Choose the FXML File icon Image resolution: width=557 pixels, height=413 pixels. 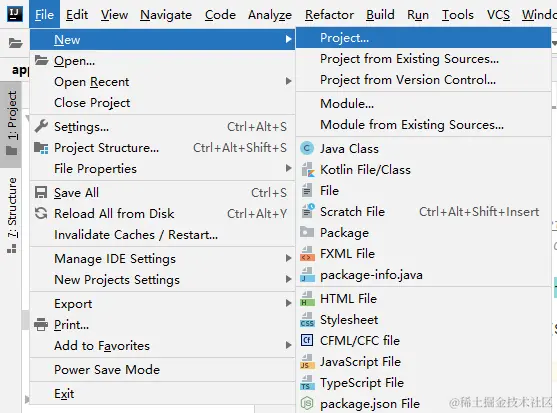click(307, 254)
